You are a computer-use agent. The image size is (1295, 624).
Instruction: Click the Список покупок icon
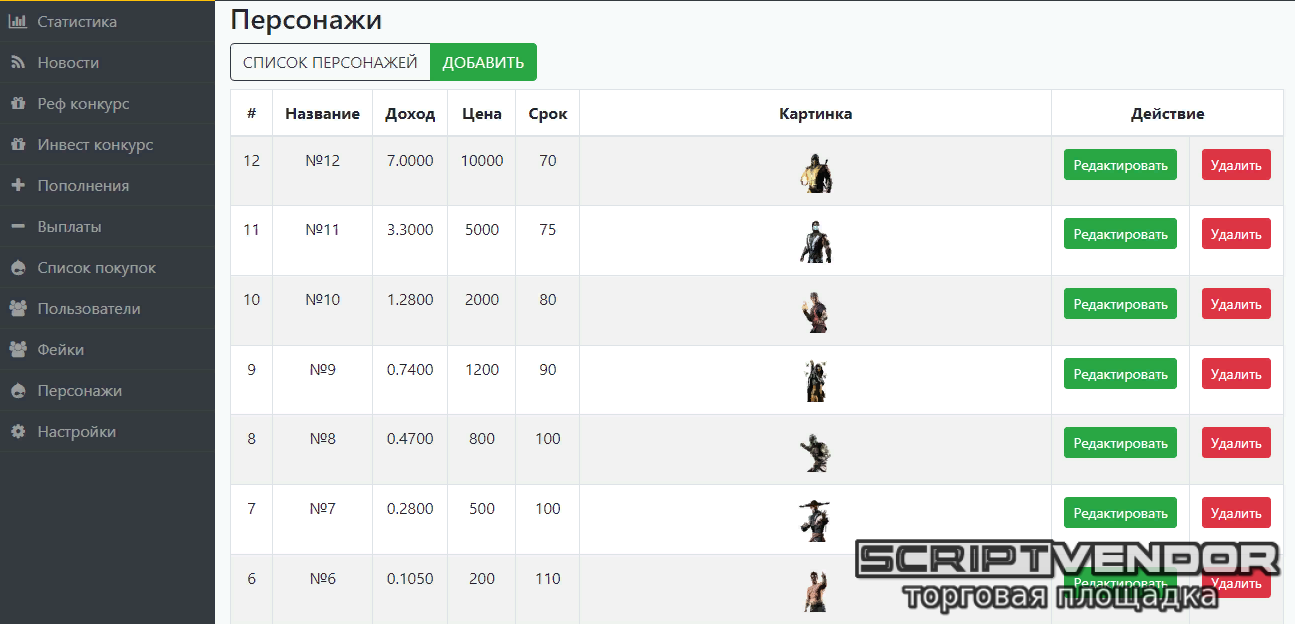(17, 268)
